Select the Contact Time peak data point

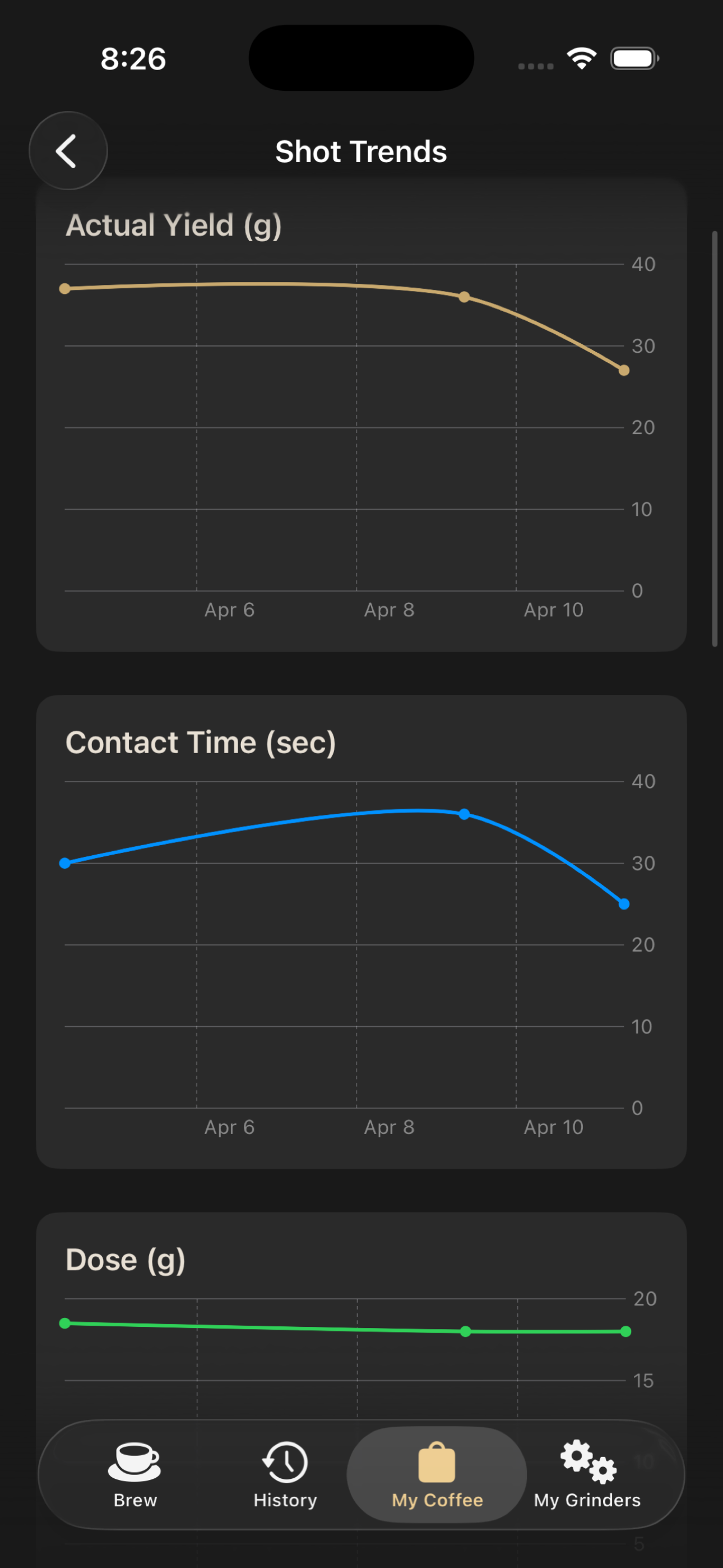point(465,814)
